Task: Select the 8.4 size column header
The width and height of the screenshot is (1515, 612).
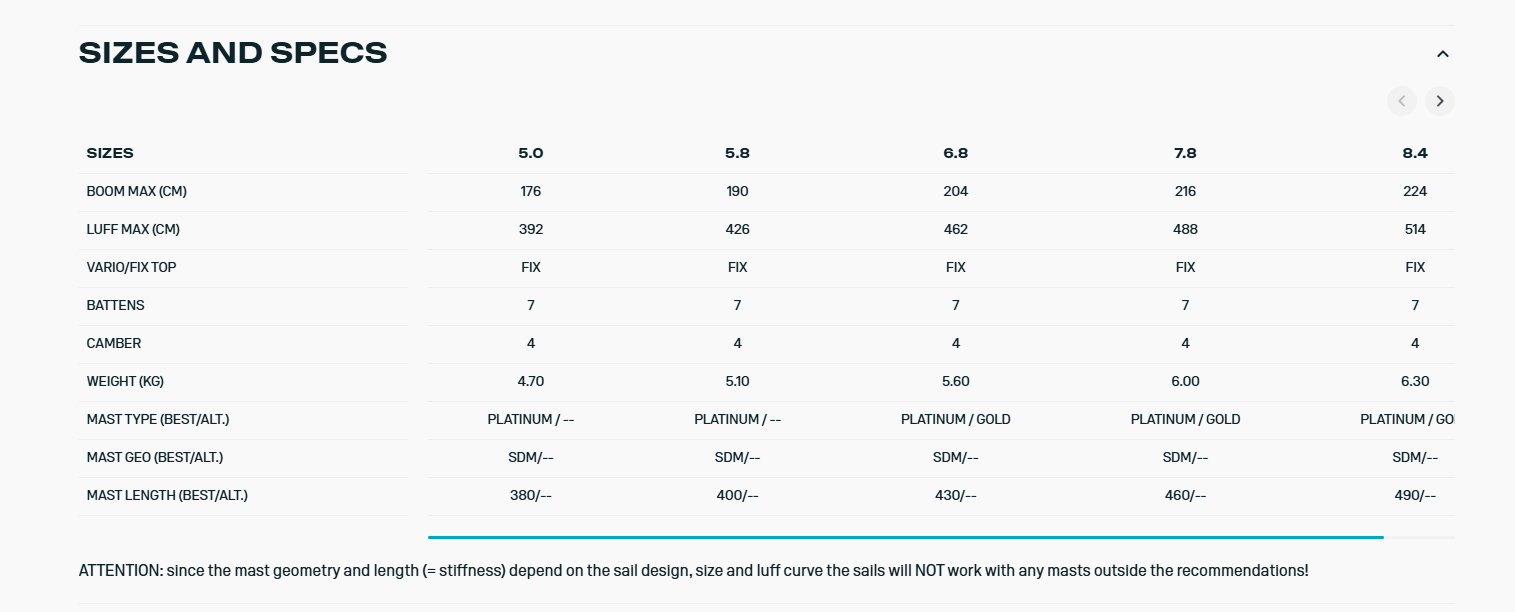Action: click(1414, 153)
